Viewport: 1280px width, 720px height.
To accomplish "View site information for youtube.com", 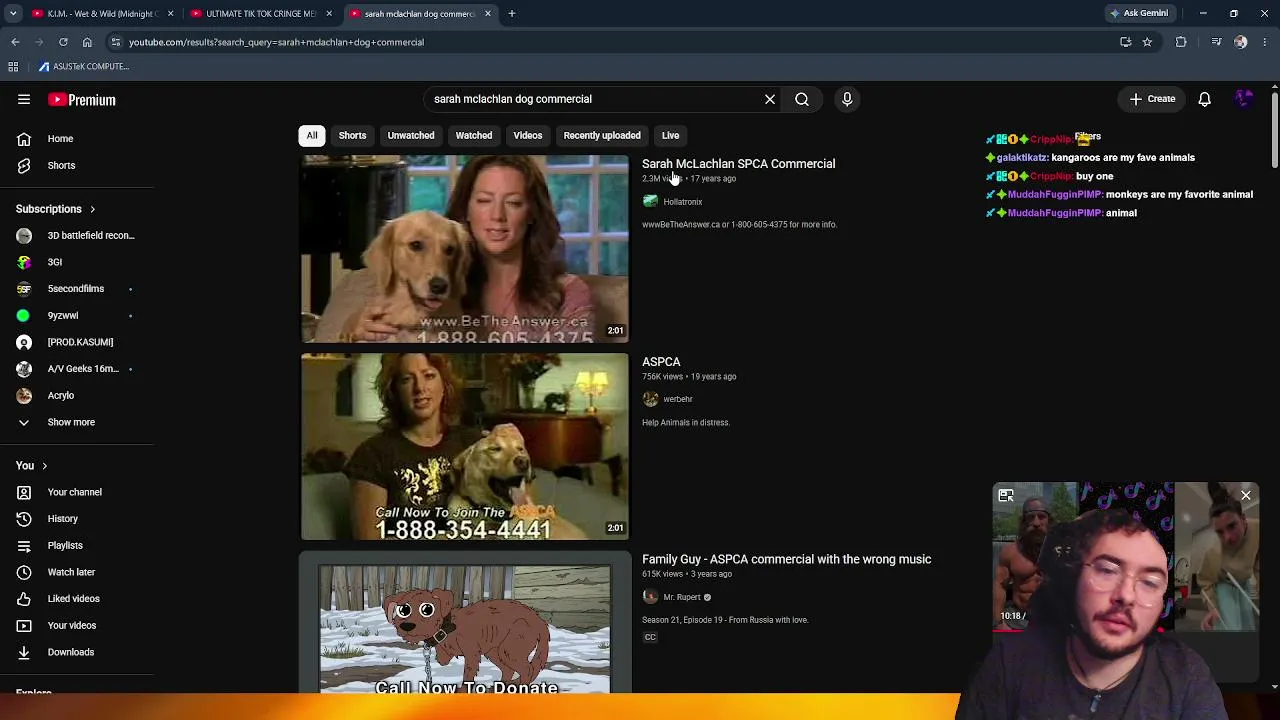I will point(116,42).
